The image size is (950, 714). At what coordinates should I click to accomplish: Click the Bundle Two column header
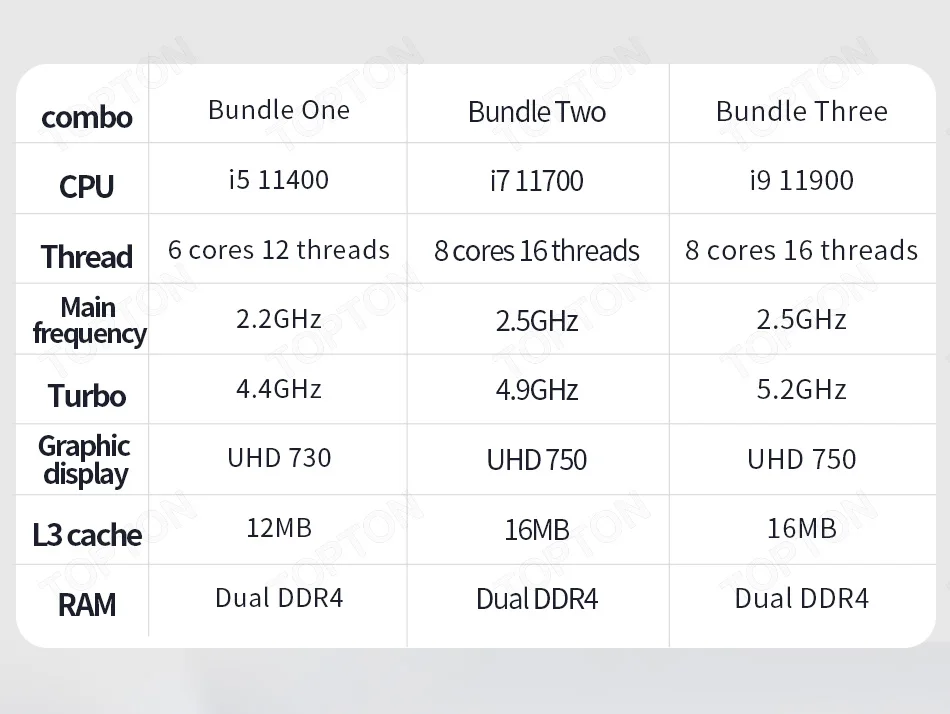[x=537, y=111]
